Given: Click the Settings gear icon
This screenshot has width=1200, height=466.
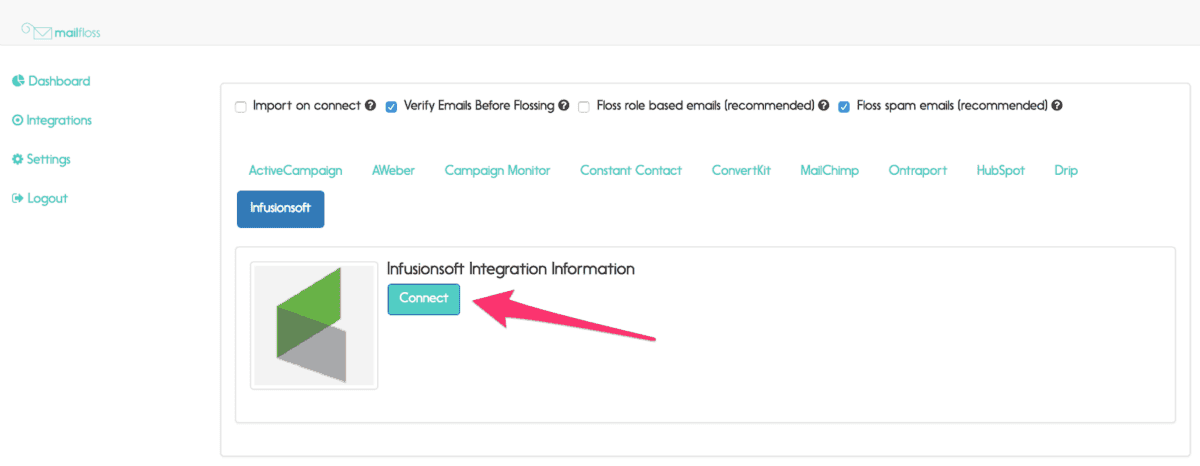Looking at the screenshot, I should [17, 159].
